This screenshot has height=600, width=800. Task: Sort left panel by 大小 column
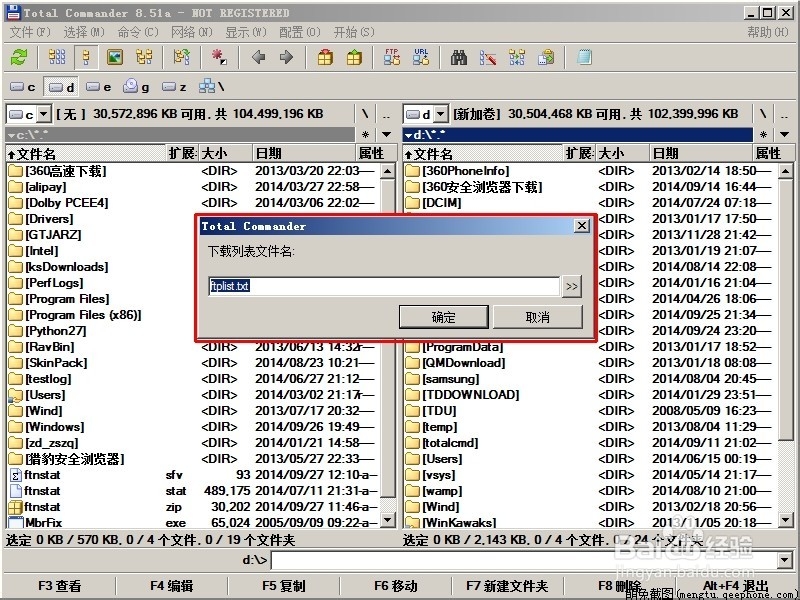[225, 153]
